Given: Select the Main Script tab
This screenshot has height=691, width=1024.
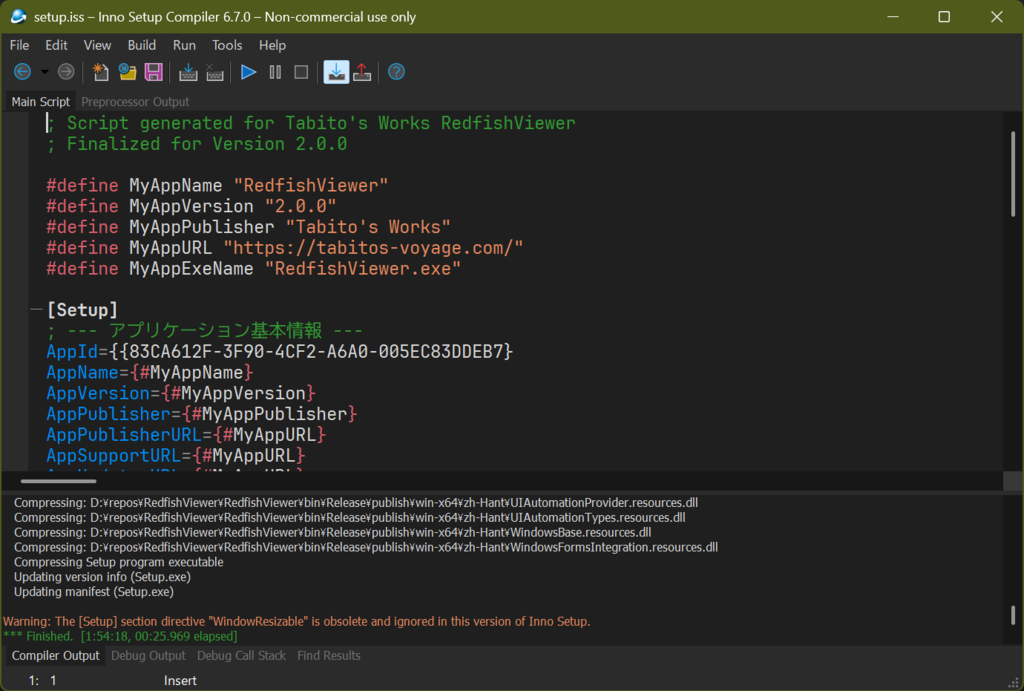Looking at the screenshot, I should pos(40,102).
